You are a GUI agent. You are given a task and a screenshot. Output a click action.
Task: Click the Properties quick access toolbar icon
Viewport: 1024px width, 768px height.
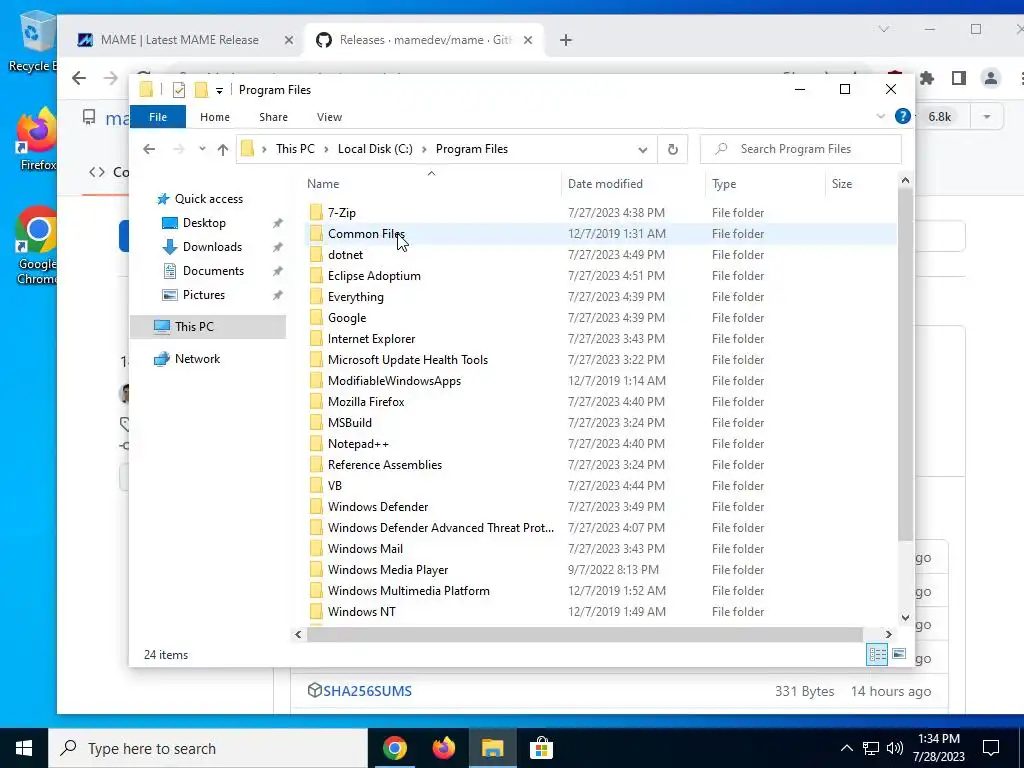[x=178, y=90]
